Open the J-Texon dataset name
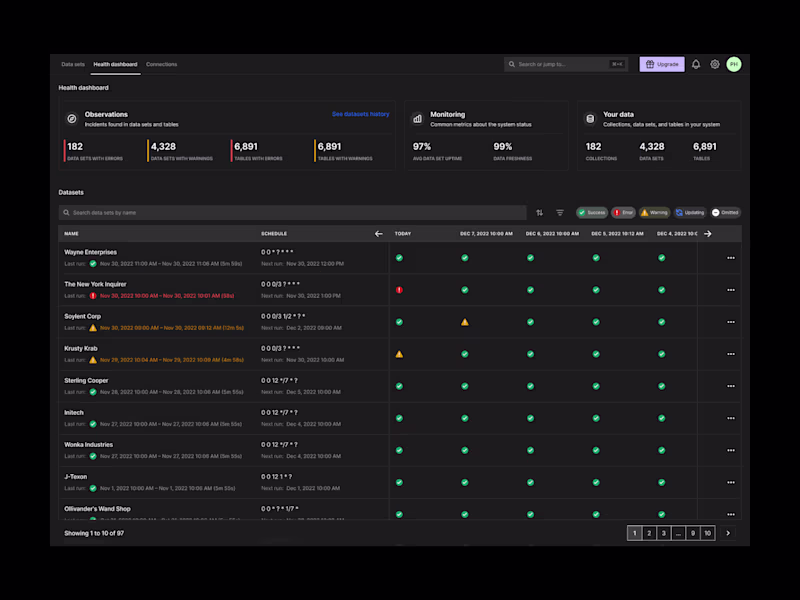The width and height of the screenshot is (800, 600). click(76, 477)
